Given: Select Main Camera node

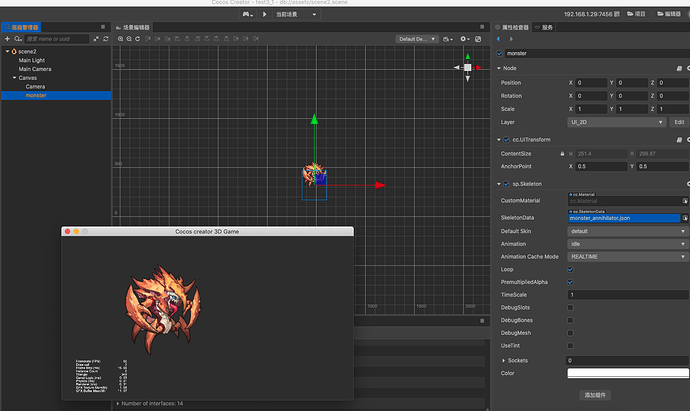Looking at the screenshot, I should 35,69.
